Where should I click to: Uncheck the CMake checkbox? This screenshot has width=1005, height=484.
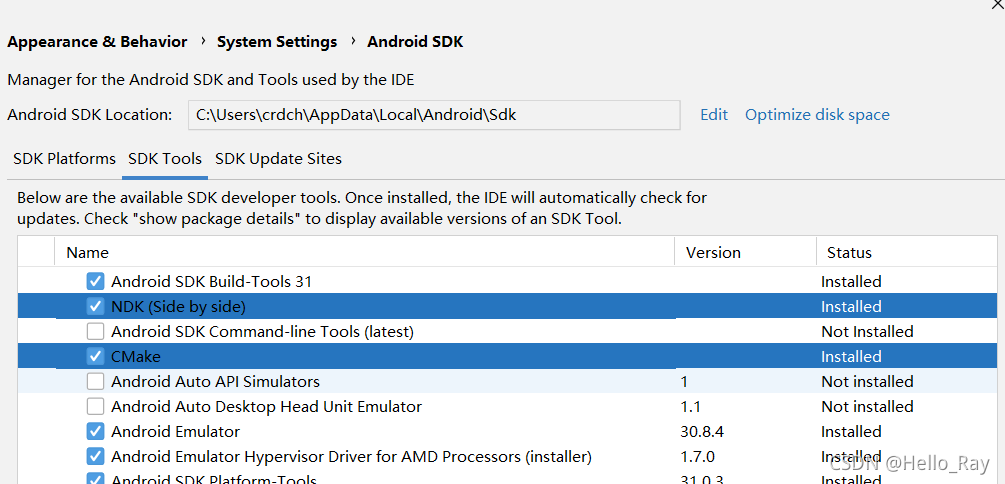point(96,356)
